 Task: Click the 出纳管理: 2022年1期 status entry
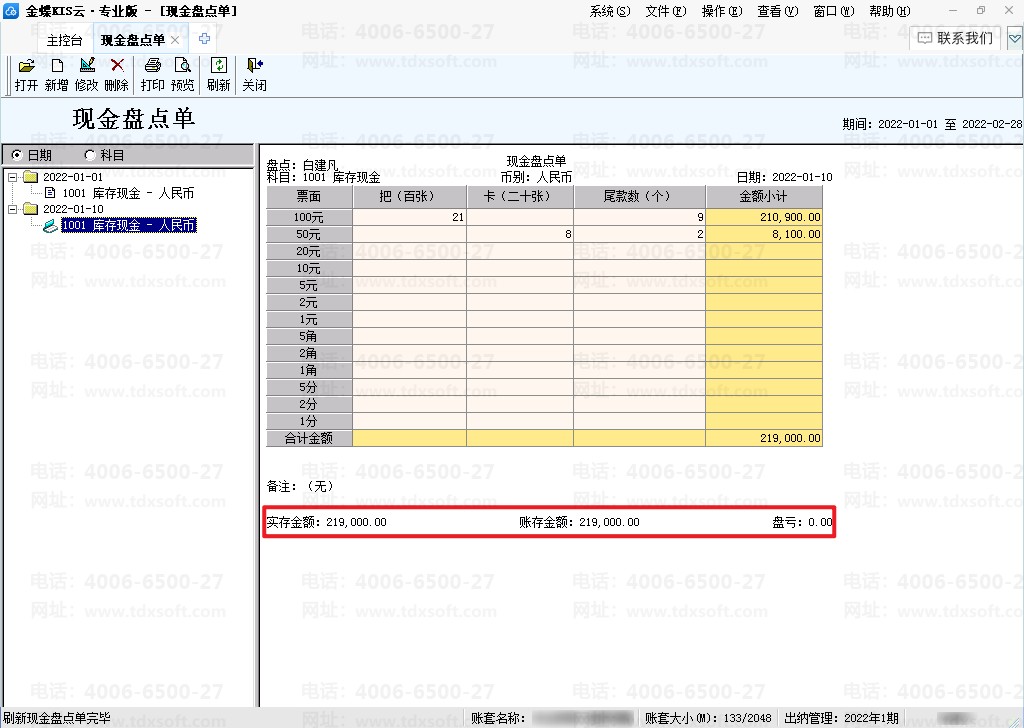coord(841,718)
